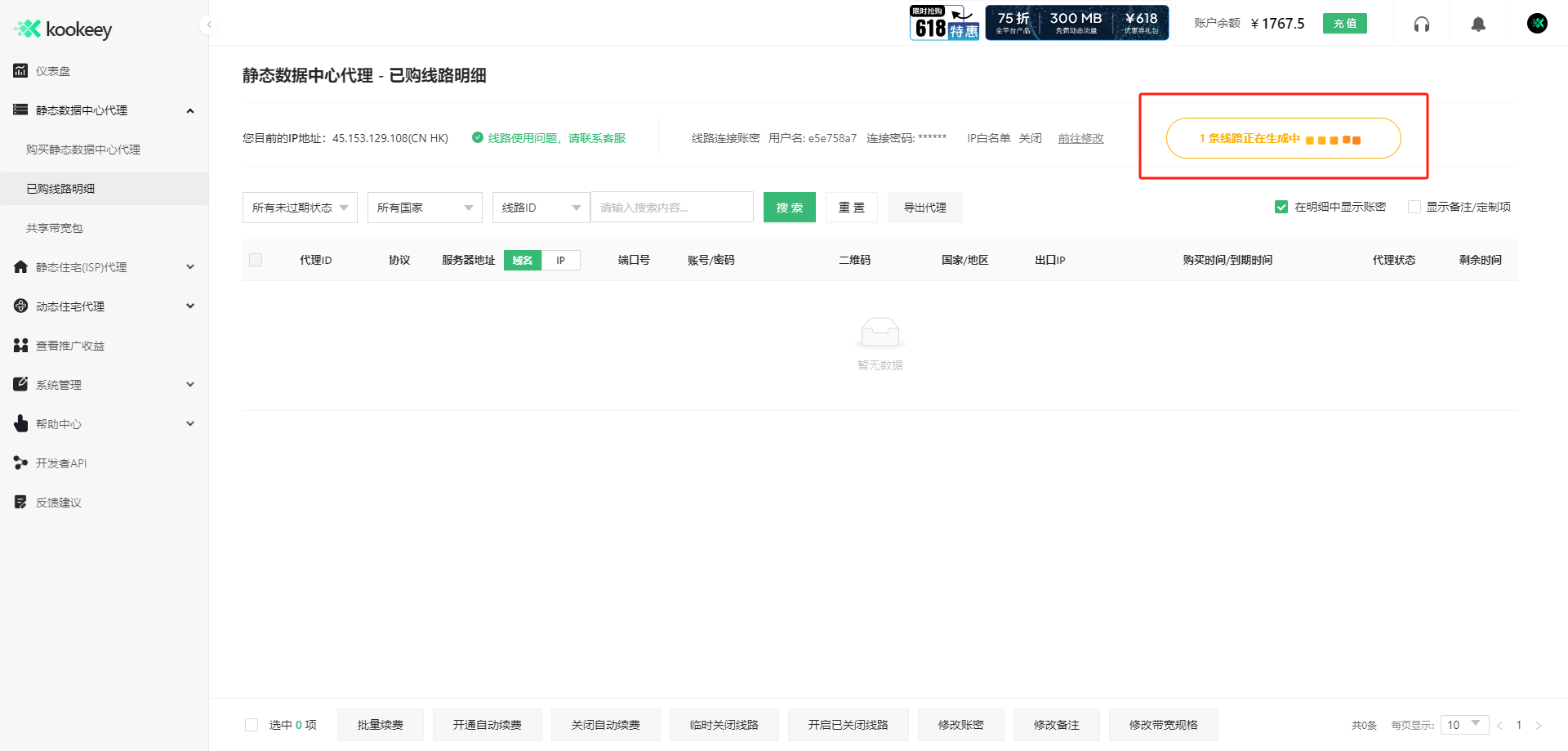1568x751 pixels.
Task: Click the 1条线路正在生成中 progress indicator
Action: coord(1283,138)
